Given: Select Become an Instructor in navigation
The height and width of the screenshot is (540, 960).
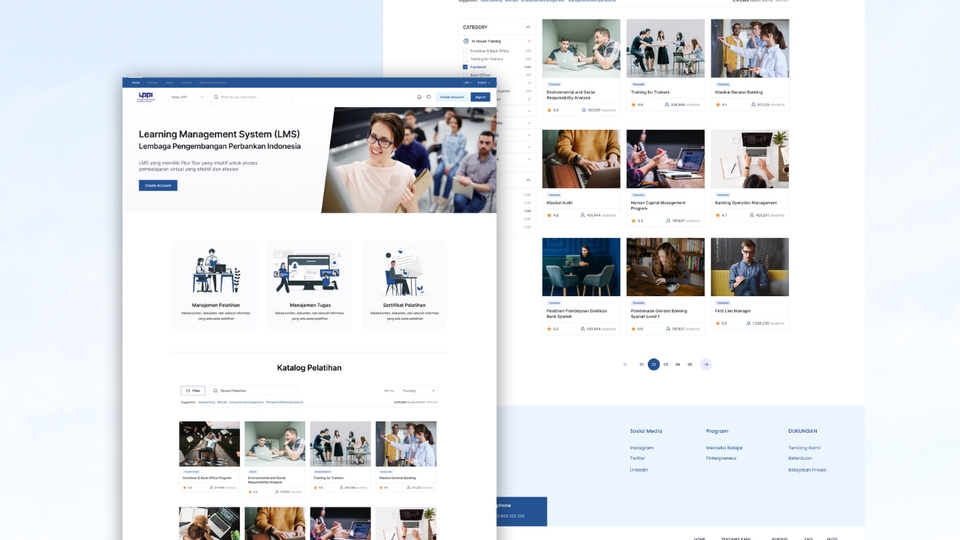Looking at the screenshot, I should [212, 82].
